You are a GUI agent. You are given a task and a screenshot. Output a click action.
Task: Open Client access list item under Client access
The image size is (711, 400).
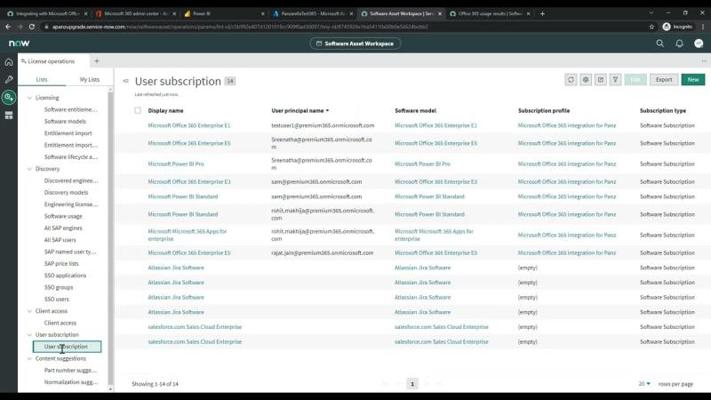tap(60, 323)
